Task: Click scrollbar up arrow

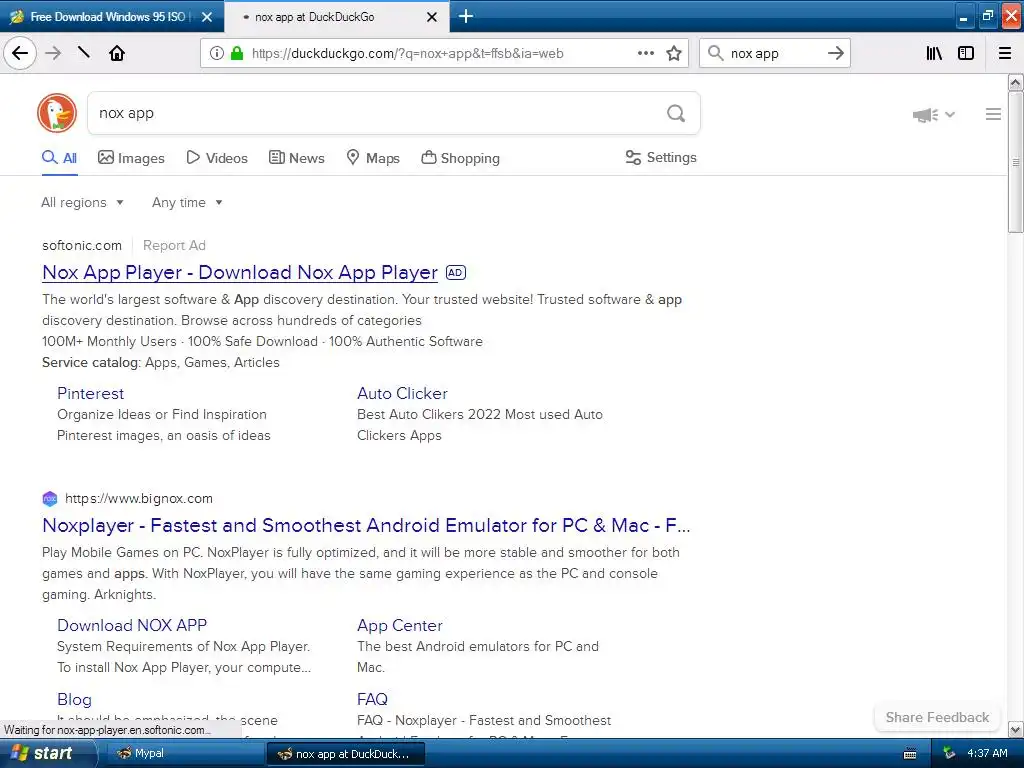Action: (1015, 82)
